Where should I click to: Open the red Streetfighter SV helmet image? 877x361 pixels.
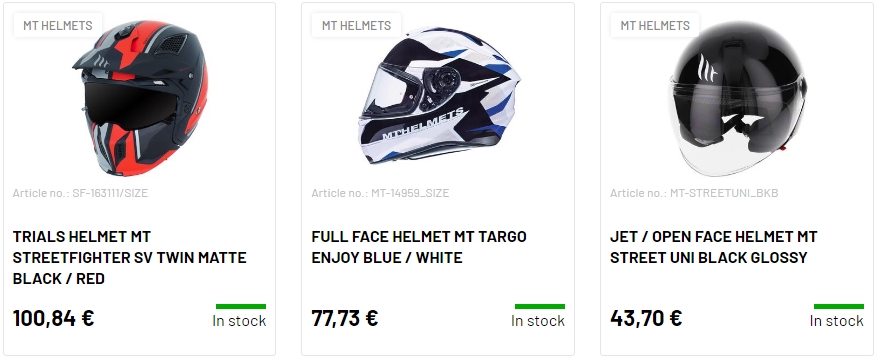tap(140, 98)
